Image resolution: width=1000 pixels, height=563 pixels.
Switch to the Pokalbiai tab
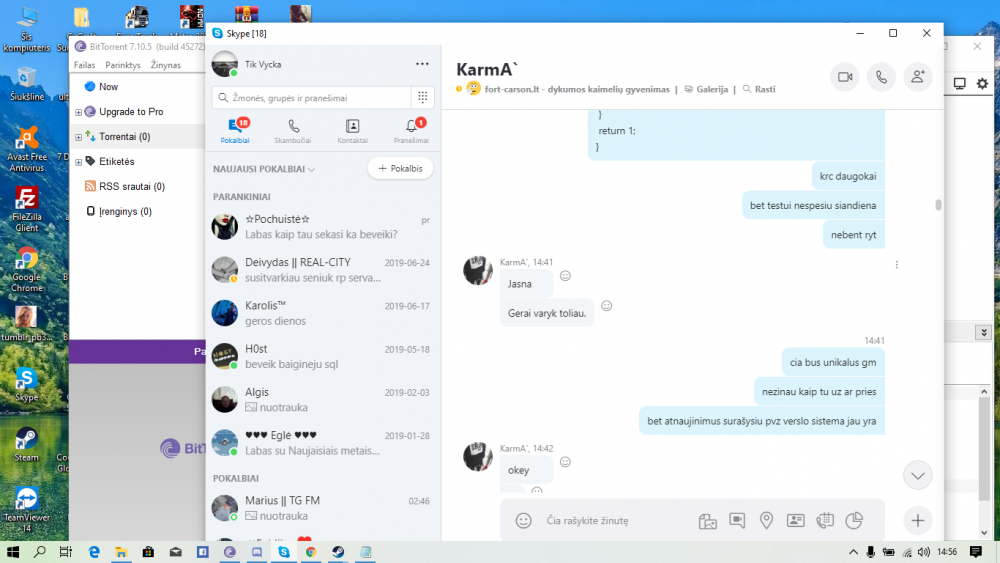[235, 131]
